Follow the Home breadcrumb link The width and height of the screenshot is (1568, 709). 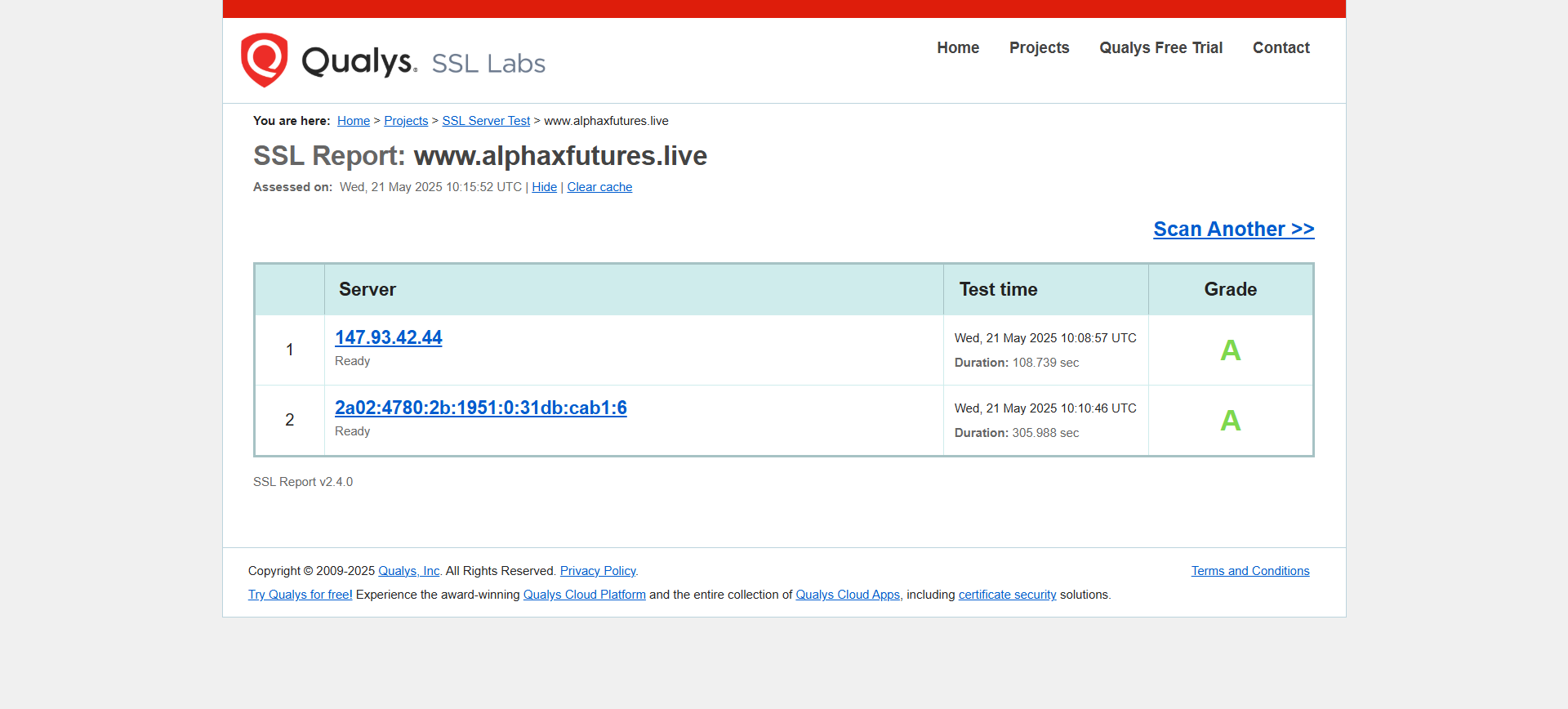354,121
